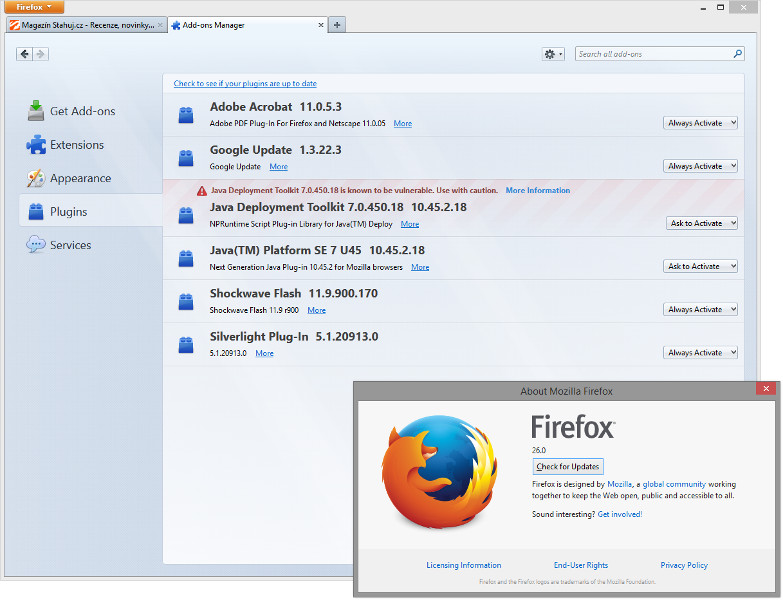Click the Google Update plugin icon

coord(186,158)
